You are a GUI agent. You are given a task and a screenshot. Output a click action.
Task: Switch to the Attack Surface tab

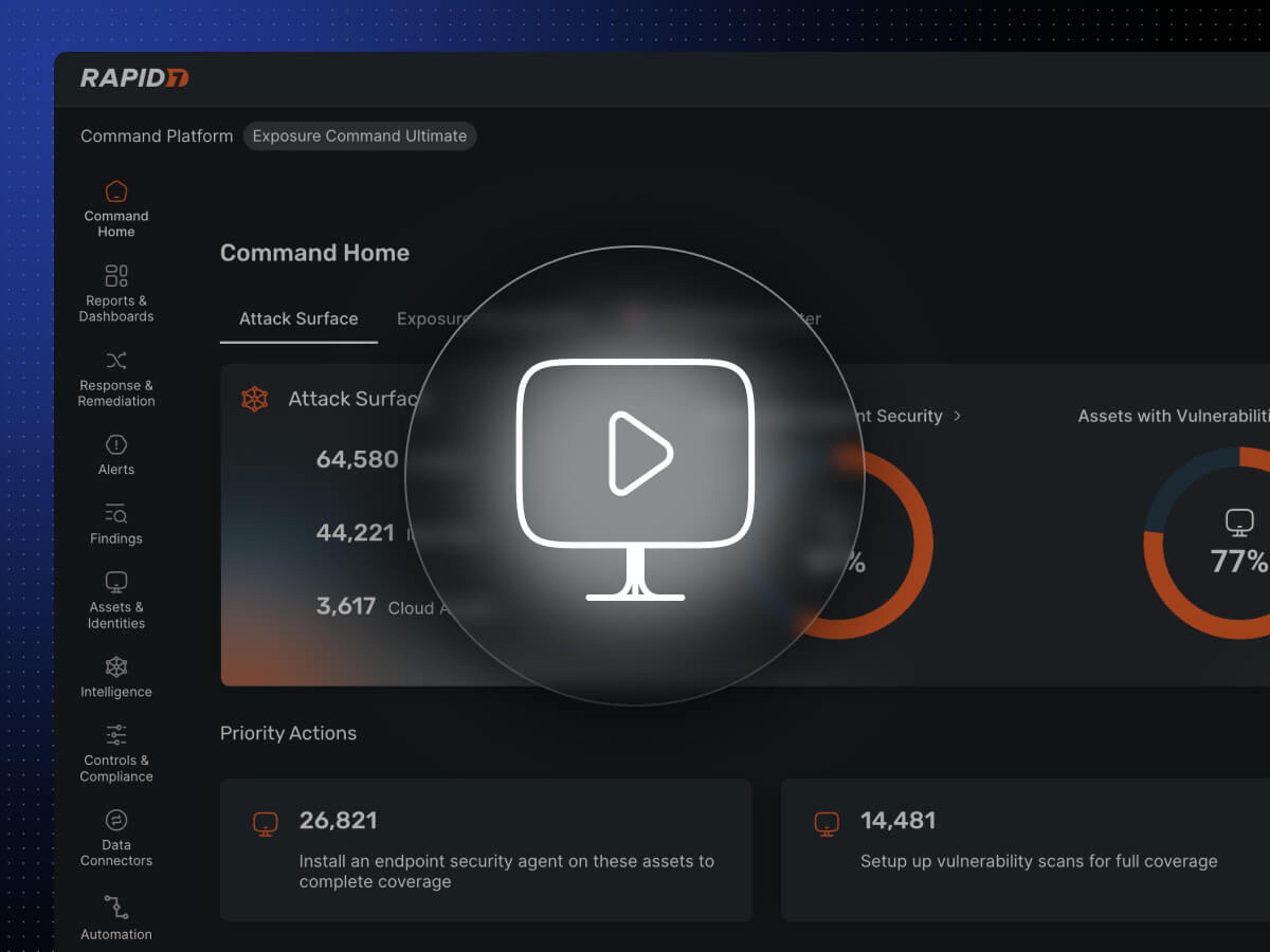coord(299,319)
